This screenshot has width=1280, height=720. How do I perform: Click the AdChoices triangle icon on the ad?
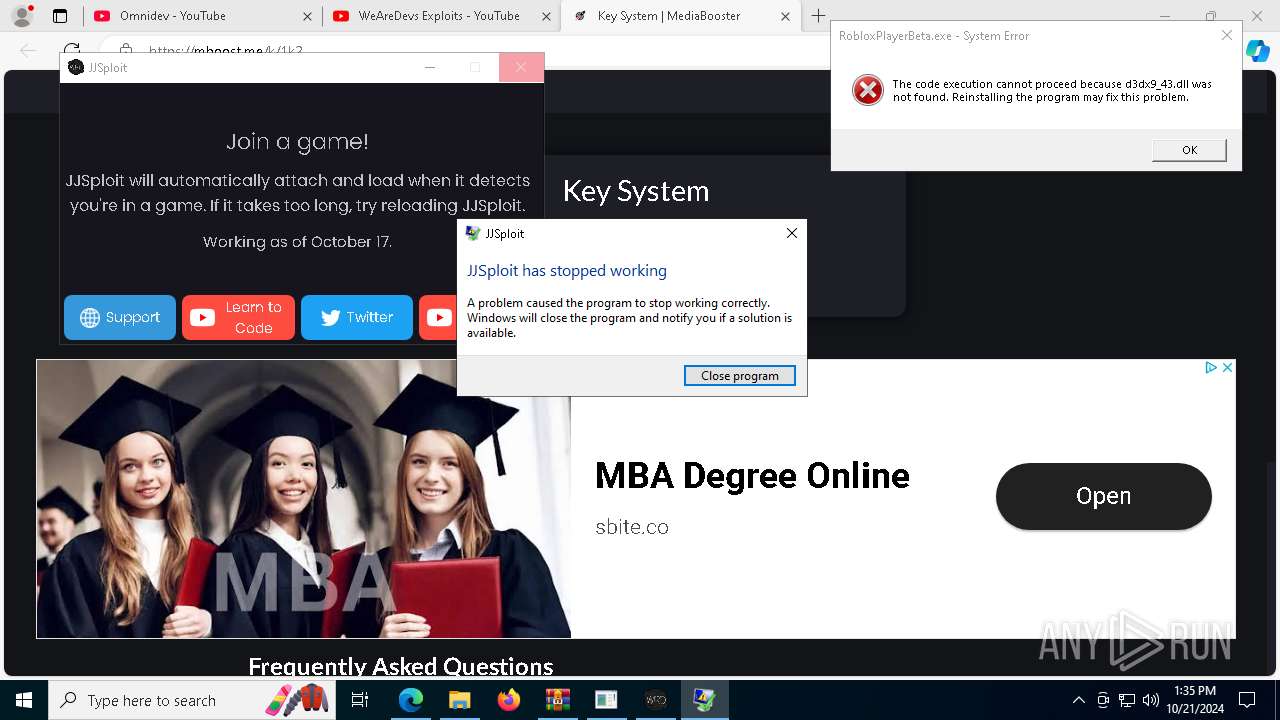pyautogui.click(x=1210, y=368)
